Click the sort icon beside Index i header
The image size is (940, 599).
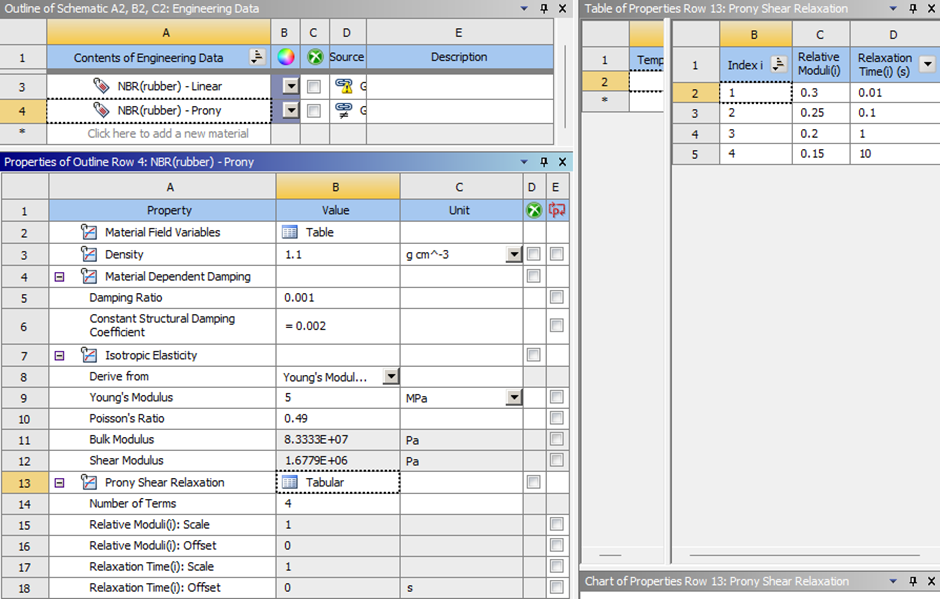tap(779, 65)
